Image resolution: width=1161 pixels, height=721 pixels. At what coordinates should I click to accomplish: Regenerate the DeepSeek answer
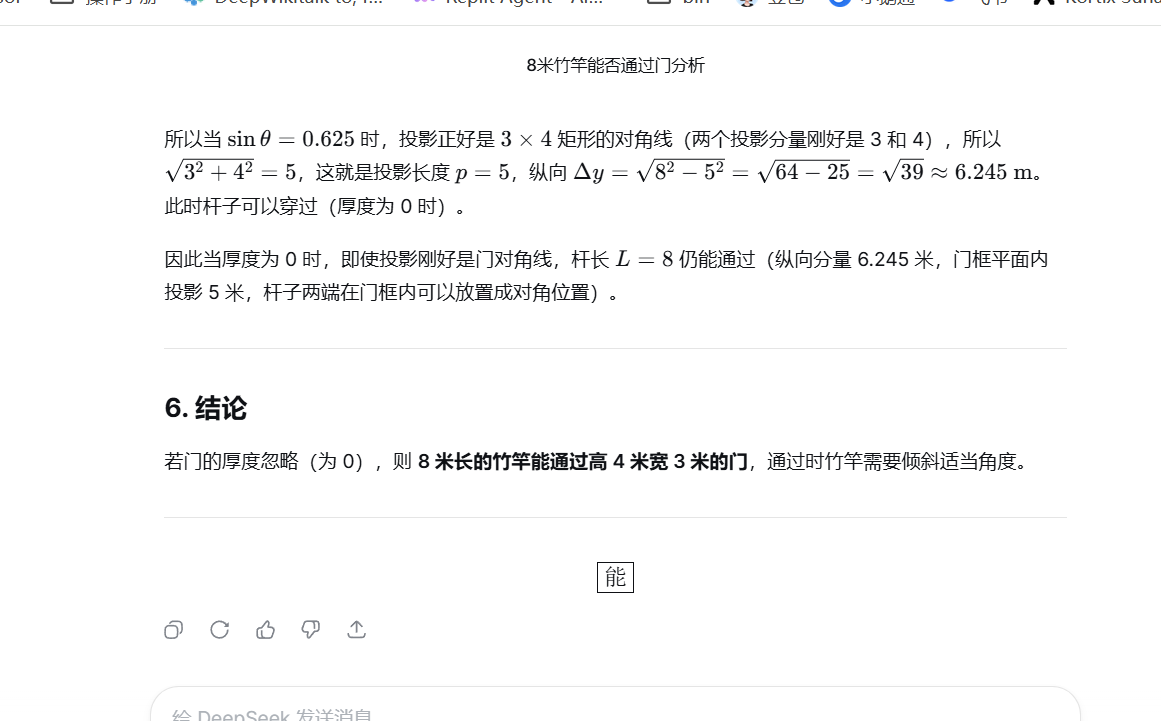(x=219, y=630)
